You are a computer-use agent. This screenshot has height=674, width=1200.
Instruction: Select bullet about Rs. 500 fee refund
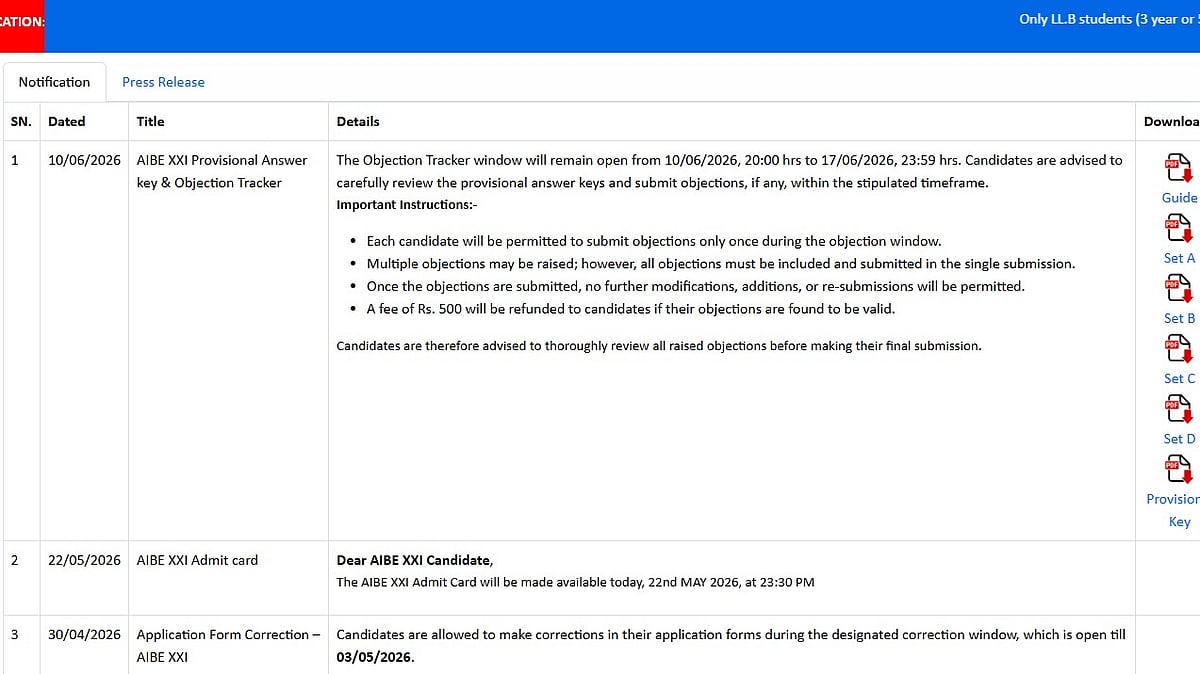click(x=631, y=309)
